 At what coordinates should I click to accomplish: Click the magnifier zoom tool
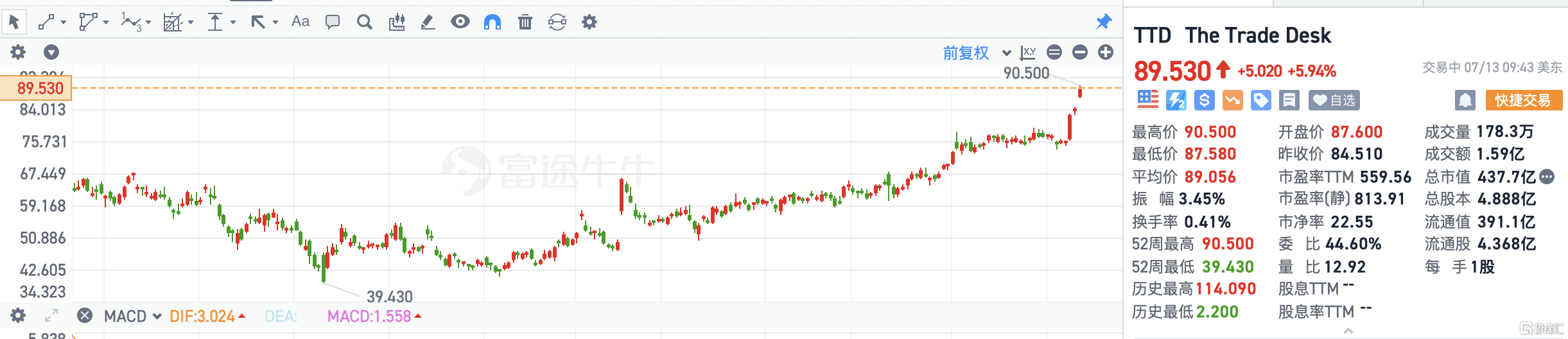[x=365, y=22]
